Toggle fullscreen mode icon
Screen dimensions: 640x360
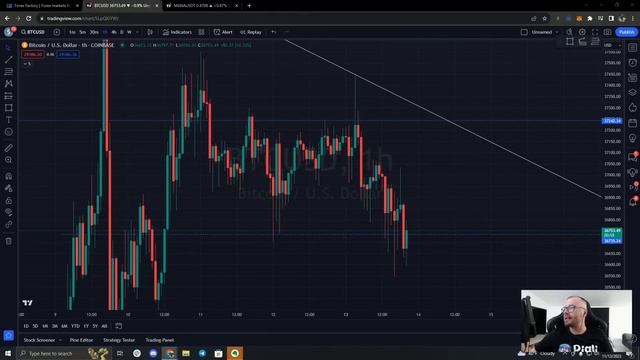coord(595,32)
